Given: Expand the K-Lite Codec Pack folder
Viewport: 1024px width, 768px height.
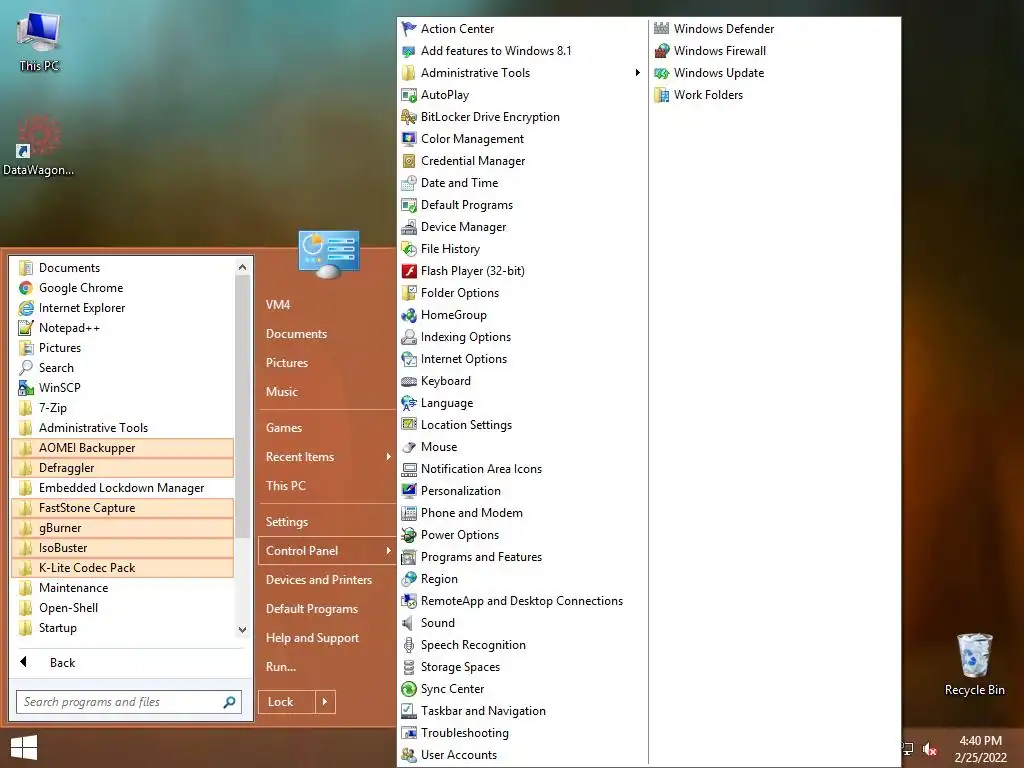Looking at the screenshot, I should pos(123,568).
